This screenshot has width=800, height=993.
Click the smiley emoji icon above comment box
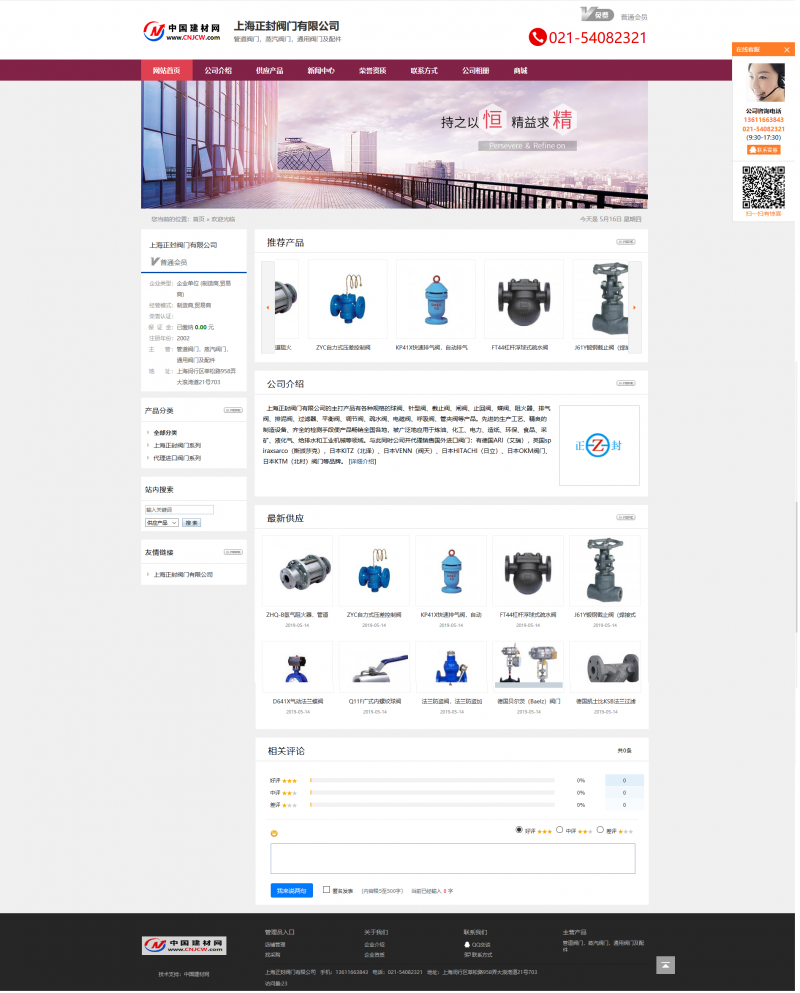click(274, 833)
